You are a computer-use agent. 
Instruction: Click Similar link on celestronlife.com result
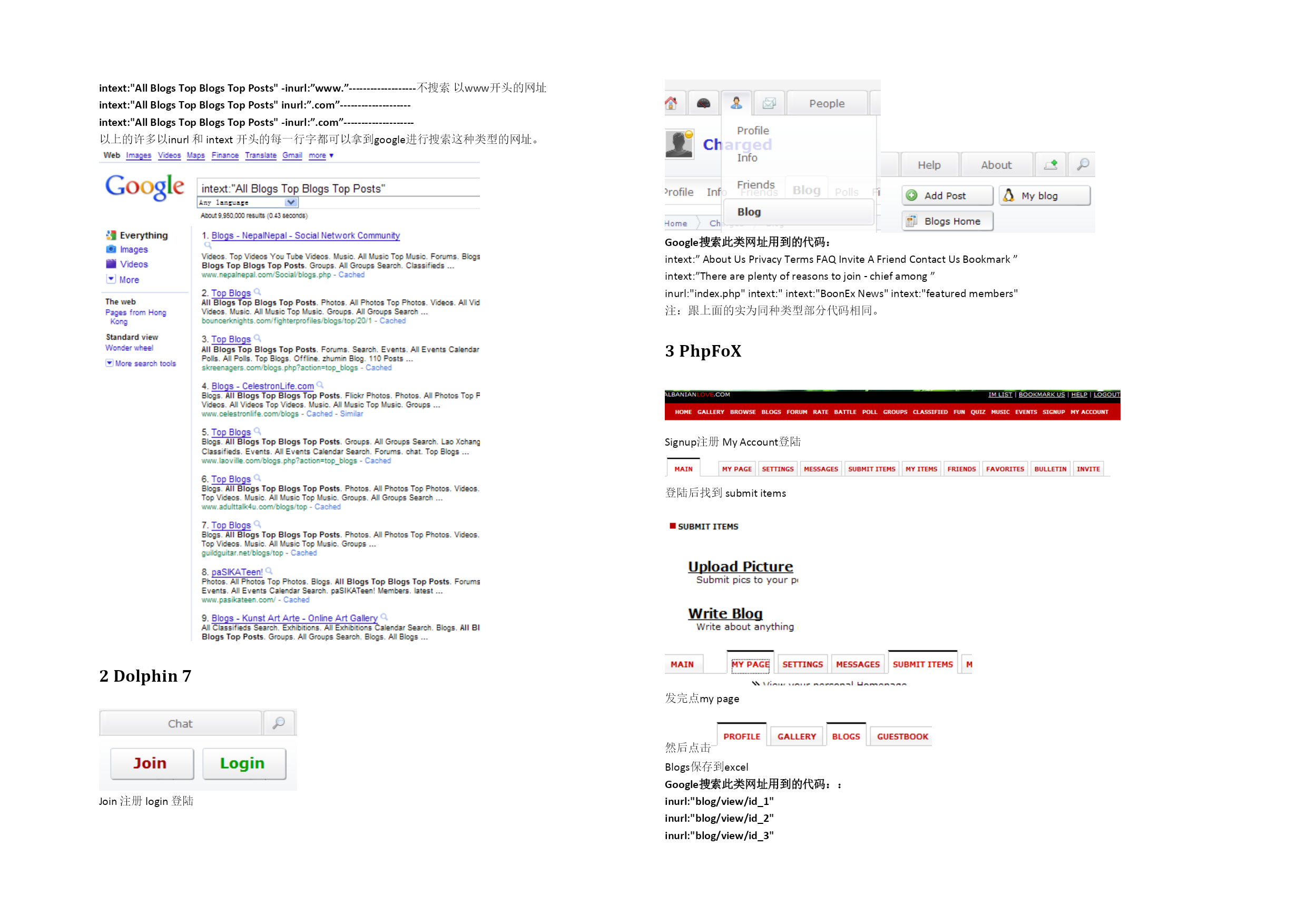[x=351, y=414]
